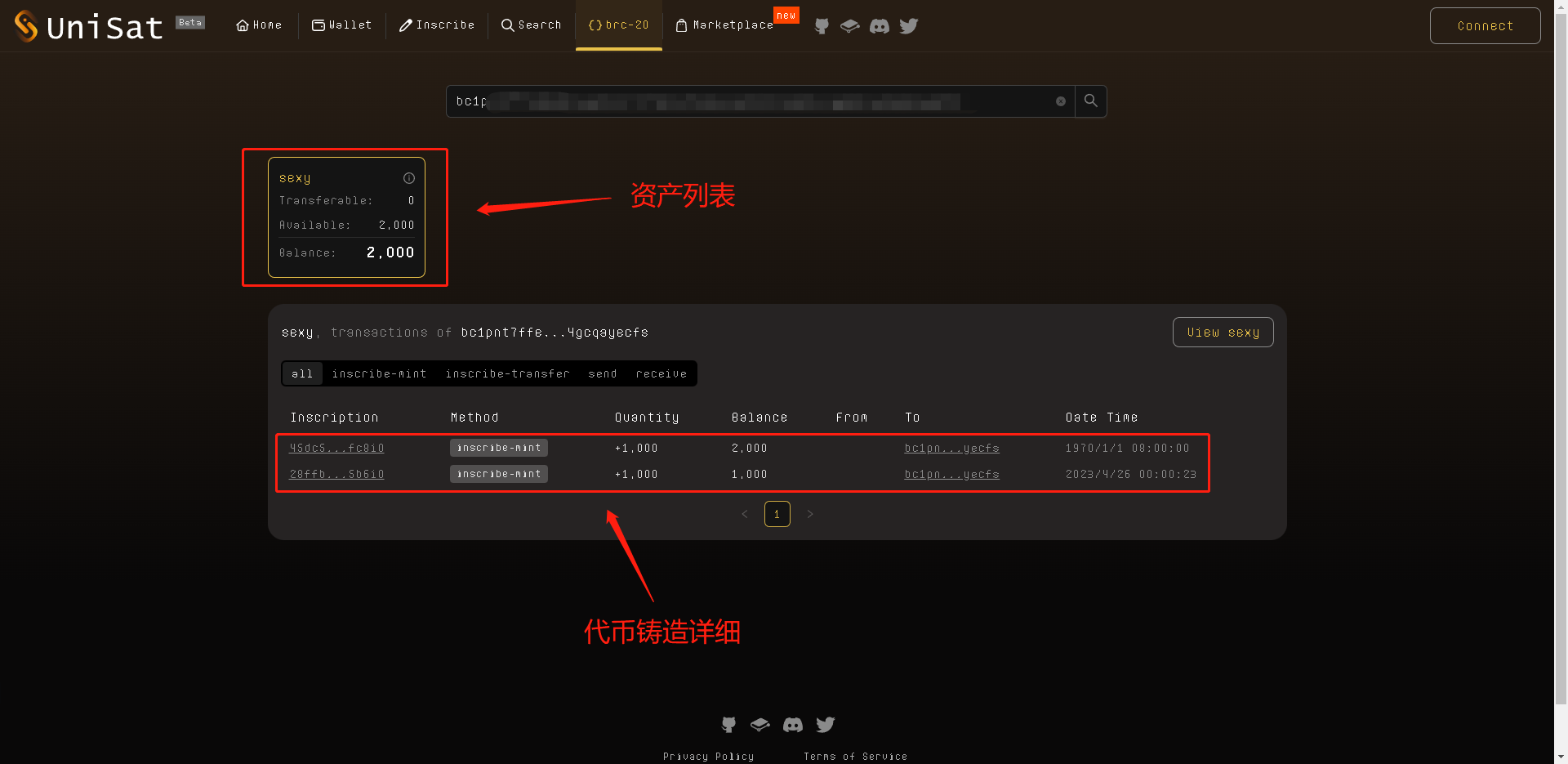Open the Terms of Service link
This screenshot has height=764, width=1568.
[855, 757]
